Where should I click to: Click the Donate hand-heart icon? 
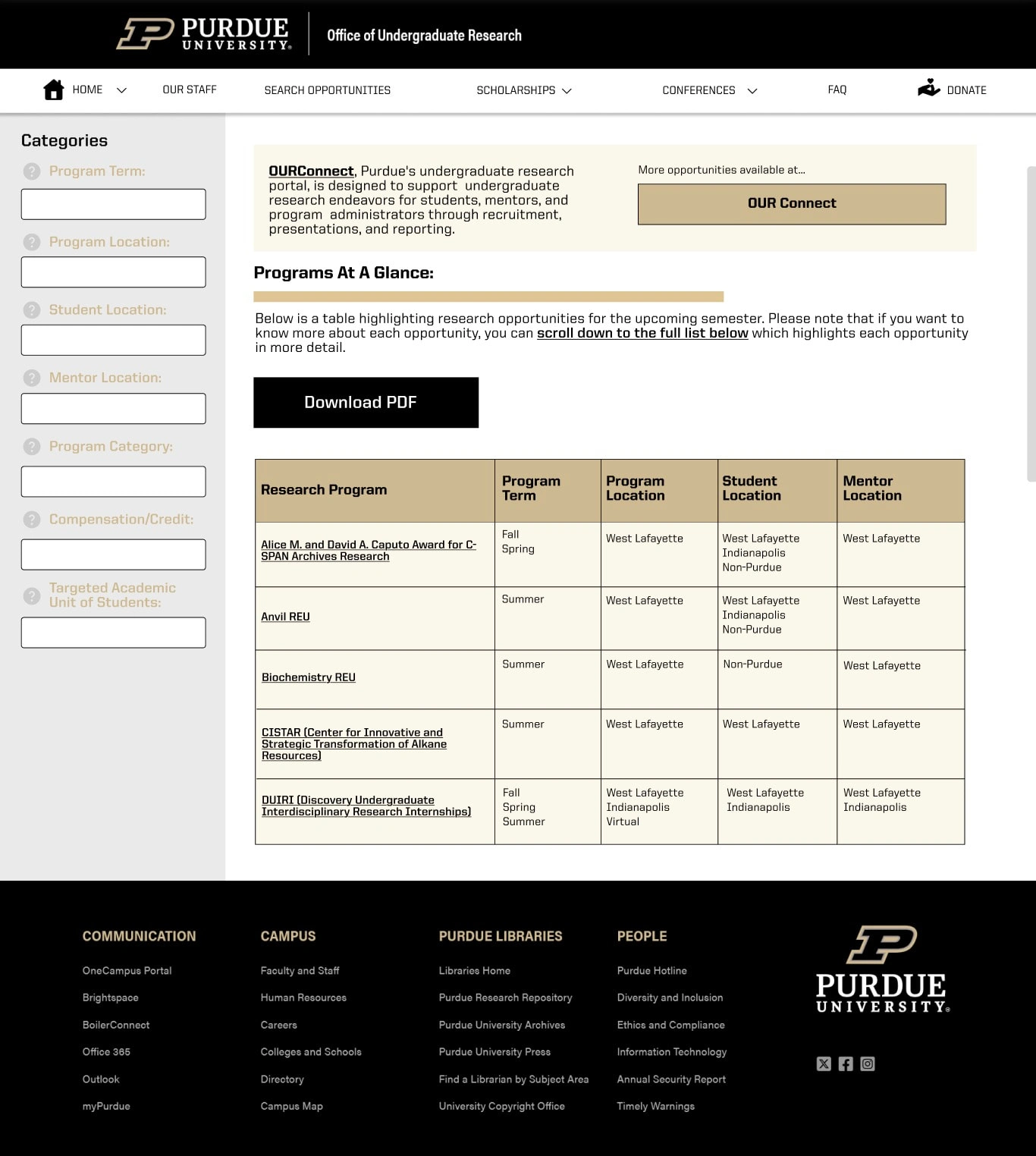coord(928,88)
